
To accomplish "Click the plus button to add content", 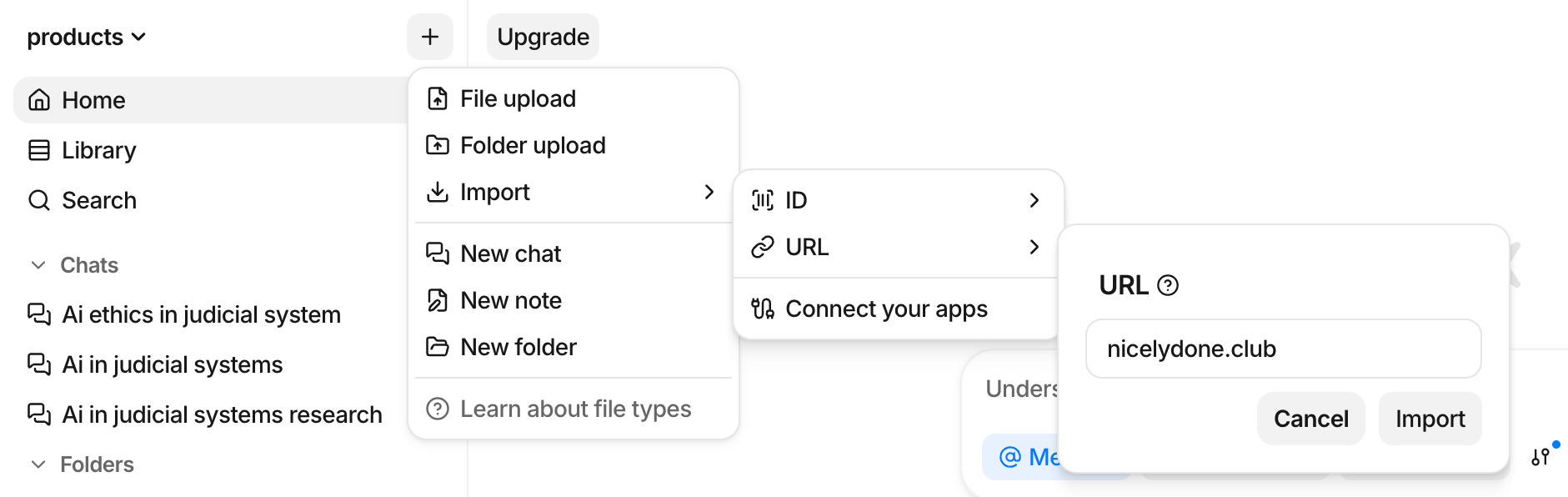I will (430, 37).
